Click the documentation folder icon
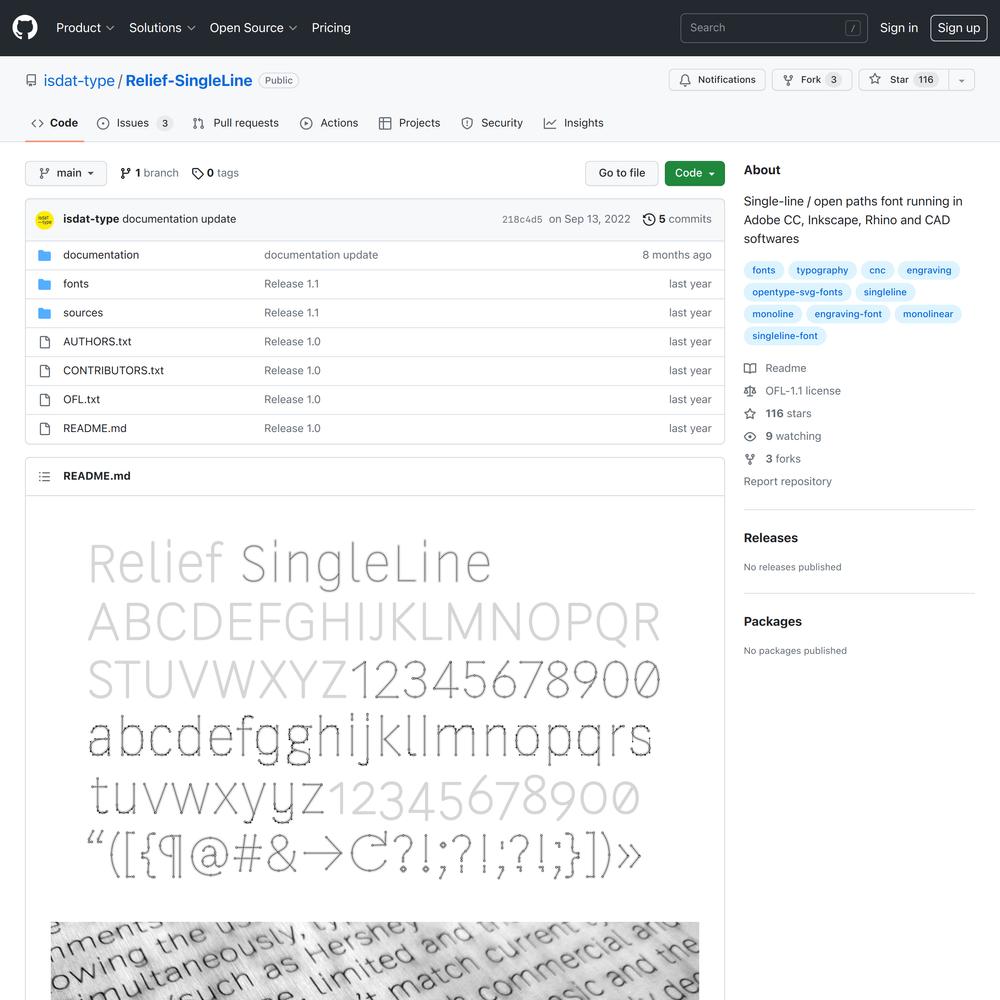This screenshot has width=1000, height=1000. (45, 255)
